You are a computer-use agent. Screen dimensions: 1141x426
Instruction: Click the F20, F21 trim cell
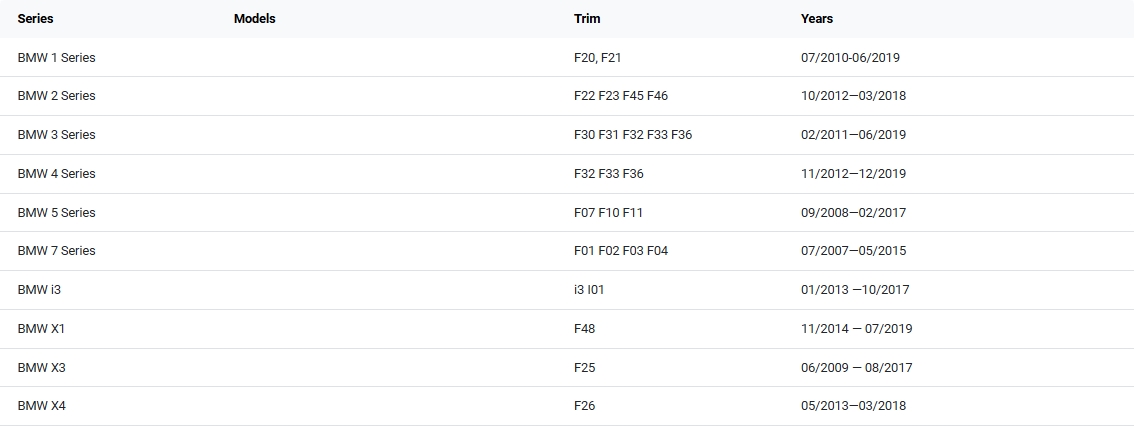coord(598,58)
